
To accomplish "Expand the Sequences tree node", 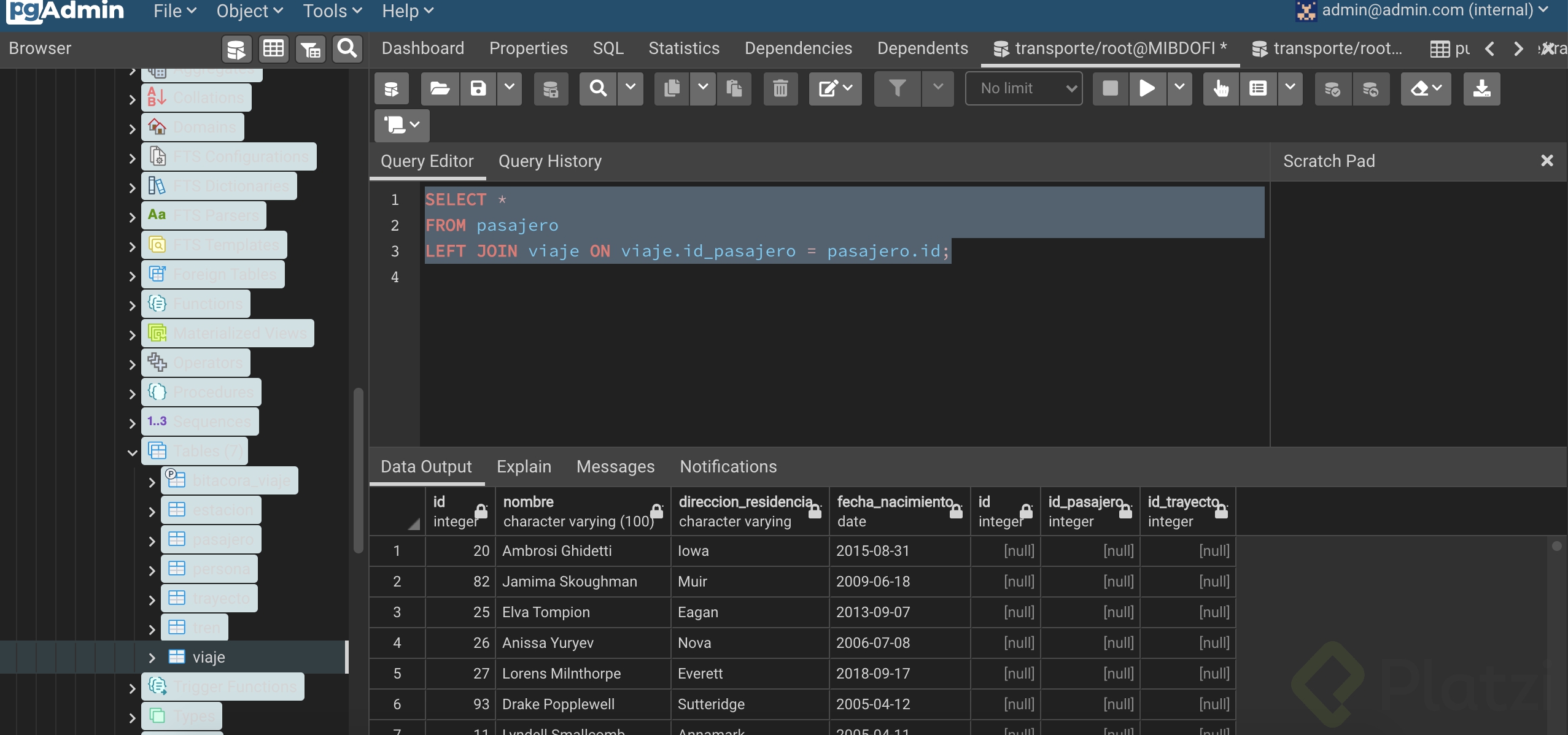I will click(x=132, y=423).
